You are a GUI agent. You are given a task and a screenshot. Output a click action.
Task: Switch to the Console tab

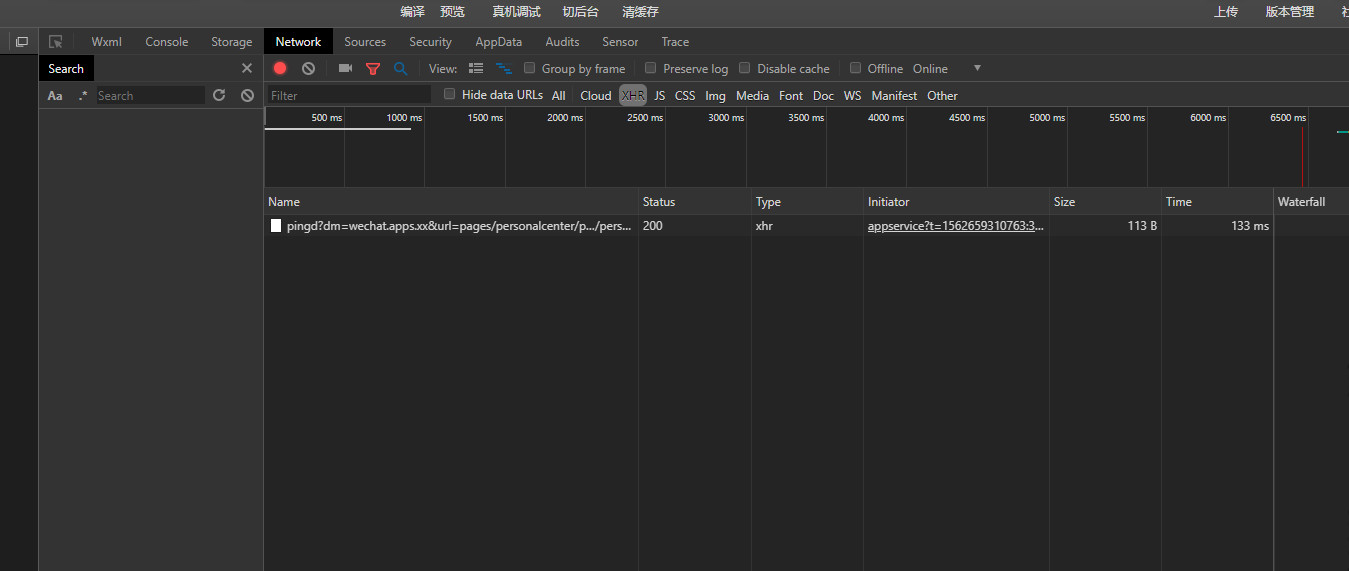166,42
